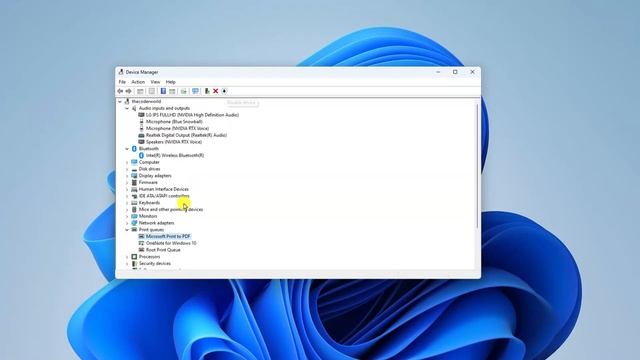640x360 pixels.
Task: Expand the Security devices category
Action: [x=127, y=263]
